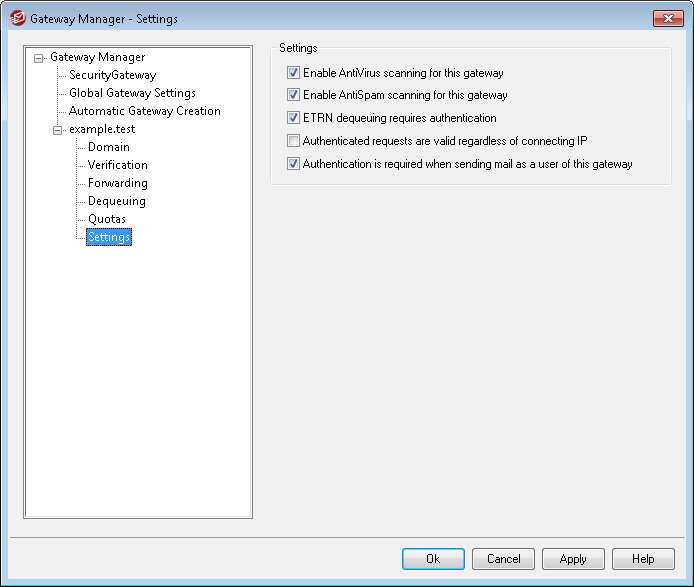Enable authenticated requests valid regardless of IP
Viewport: 694px width, 587px height.
[x=294, y=141]
